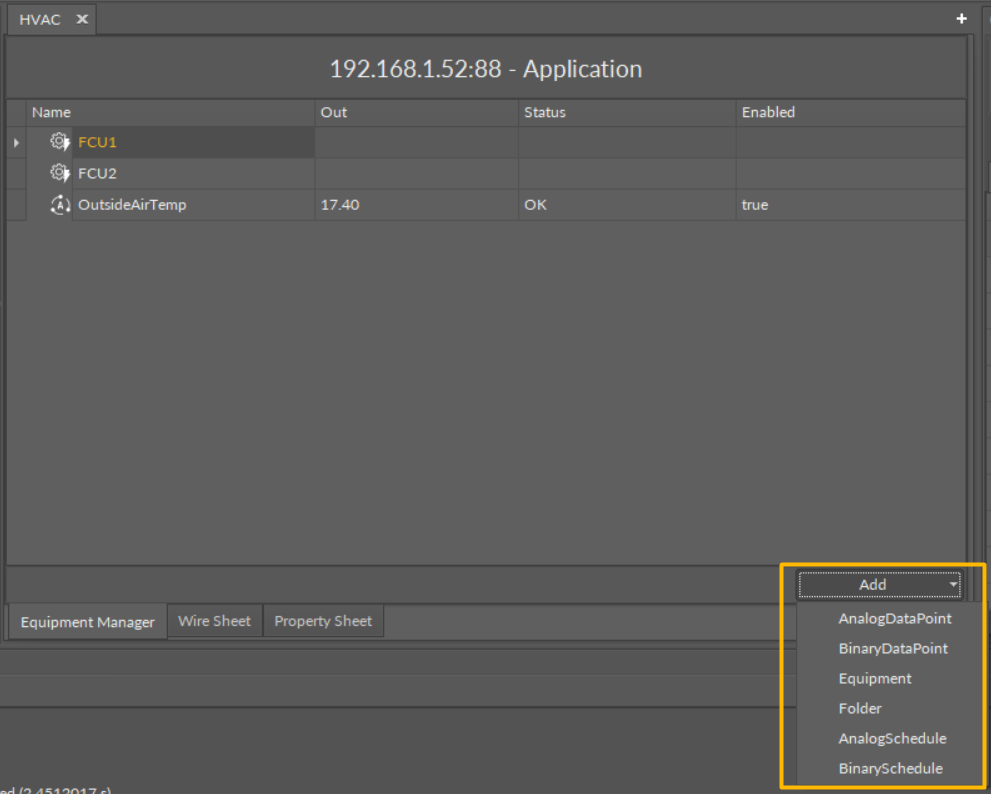Open a new tab with plus icon
The height and width of the screenshot is (794, 991).
point(961,19)
